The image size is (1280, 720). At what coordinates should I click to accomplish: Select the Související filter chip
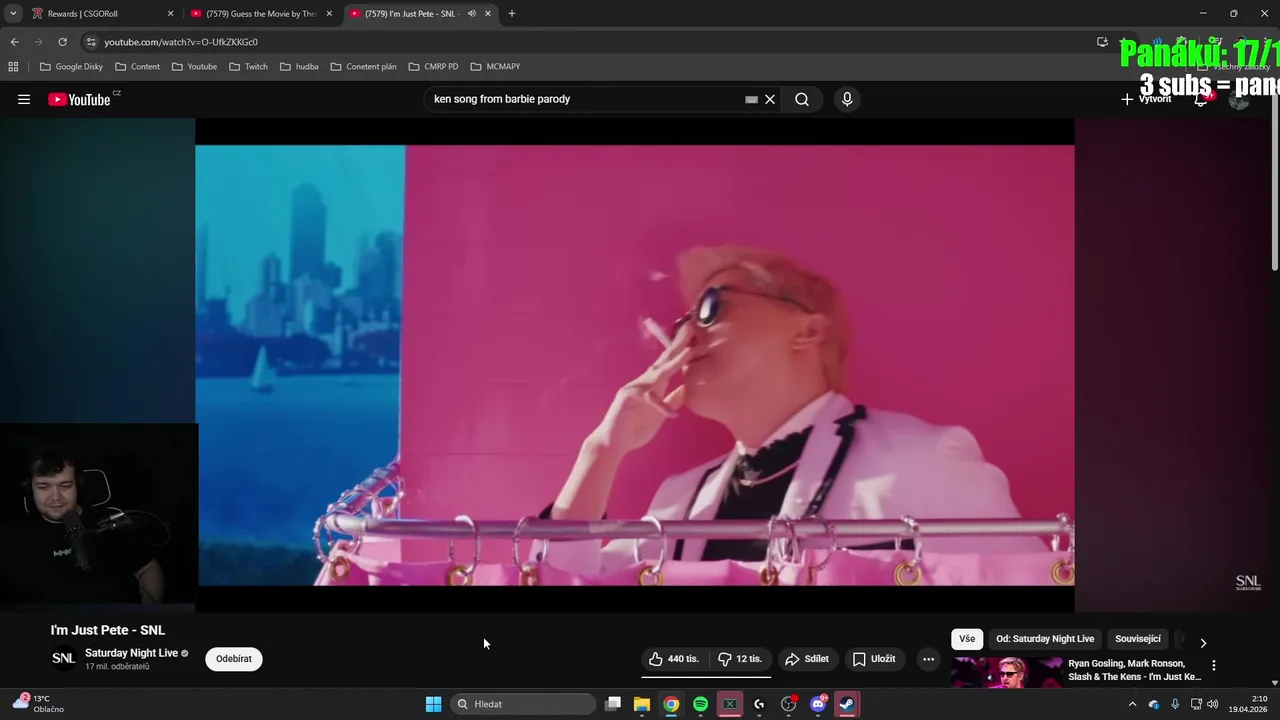click(1138, 639)
